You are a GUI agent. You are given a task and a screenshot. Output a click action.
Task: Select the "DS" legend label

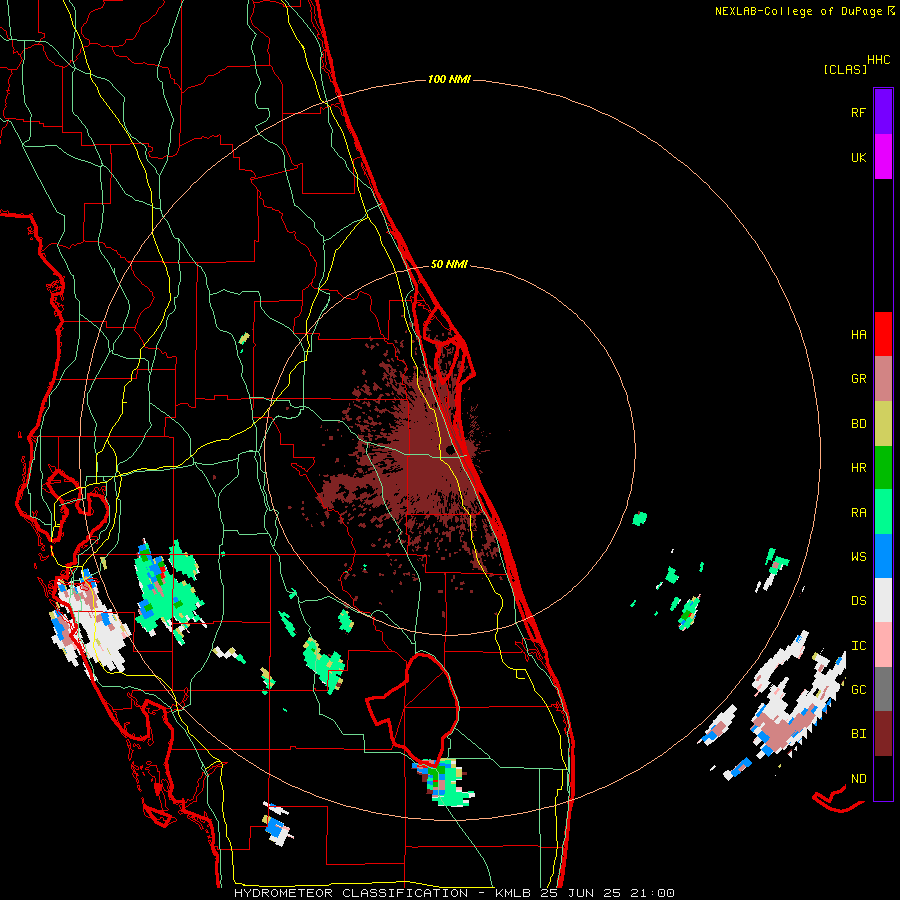[859, 601]
